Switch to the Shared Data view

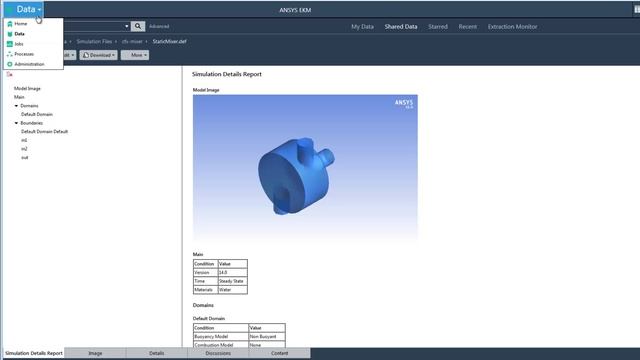[x=401, y=27]
